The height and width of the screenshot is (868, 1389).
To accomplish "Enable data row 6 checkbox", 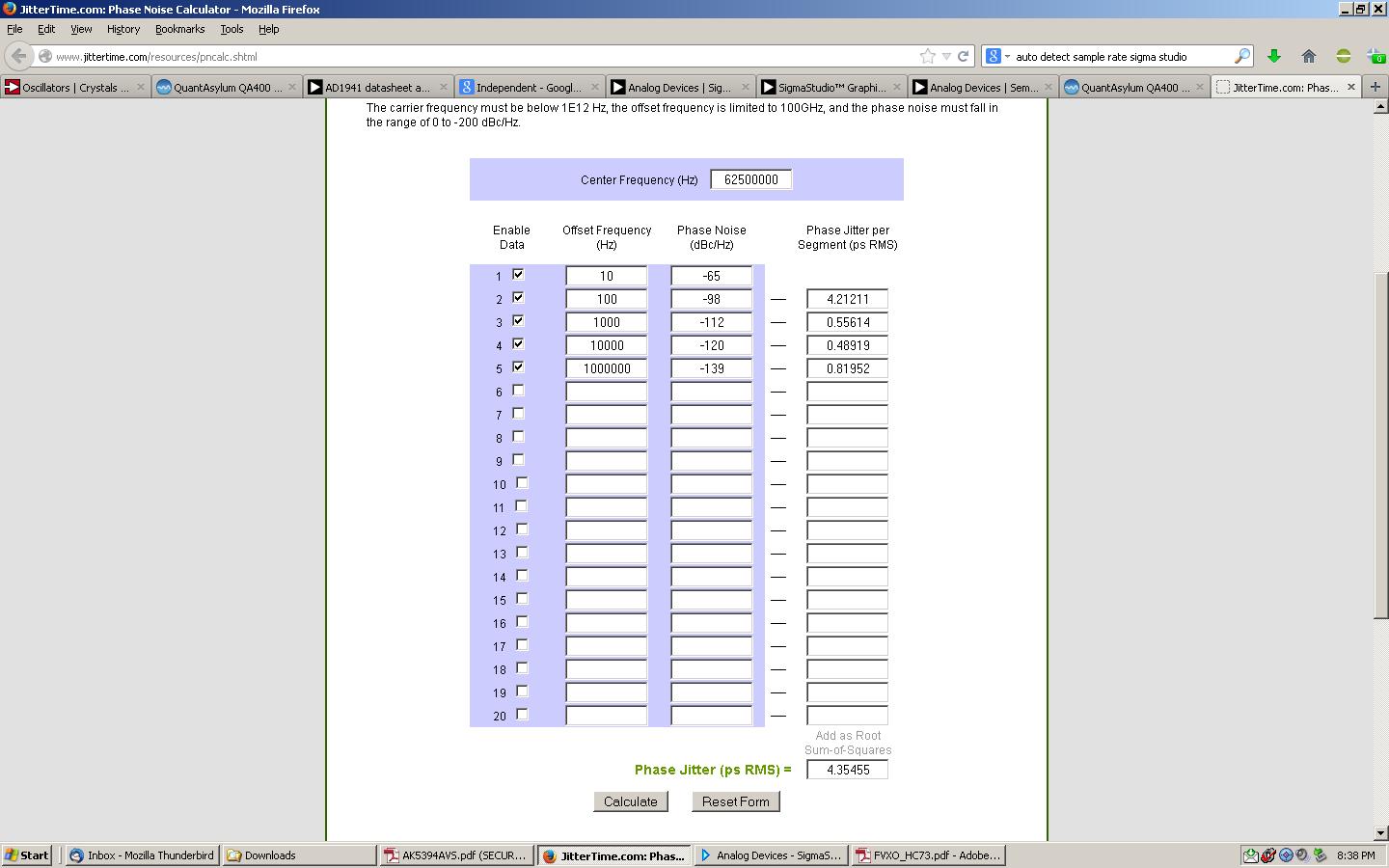I will point(518,391).
